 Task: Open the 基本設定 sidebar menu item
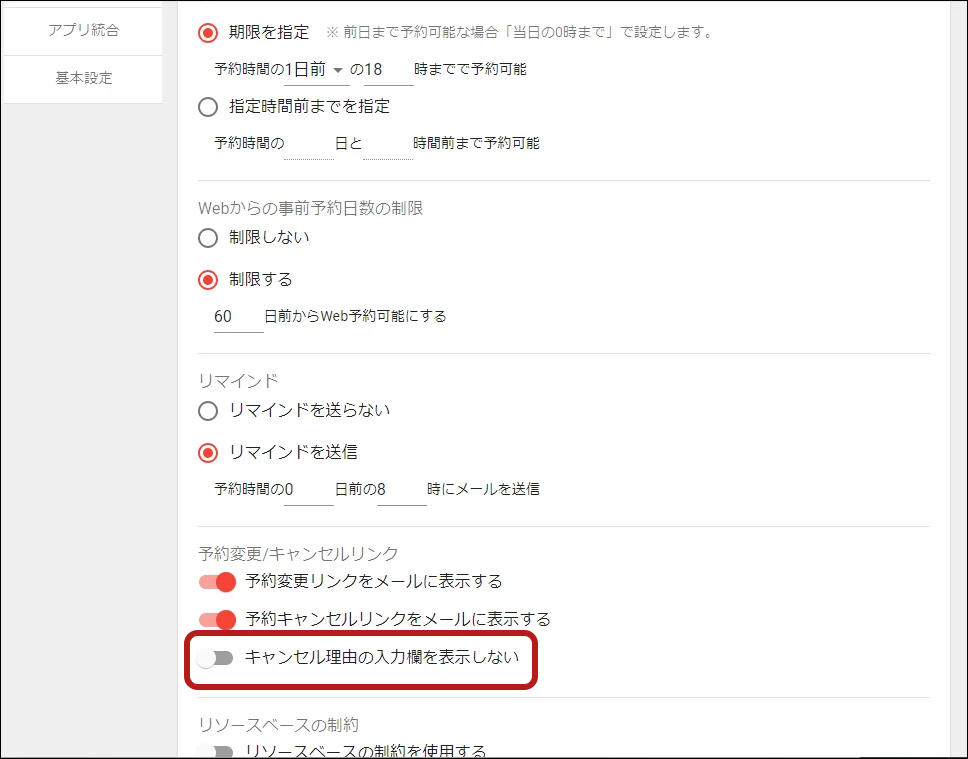tap(83, 78)
